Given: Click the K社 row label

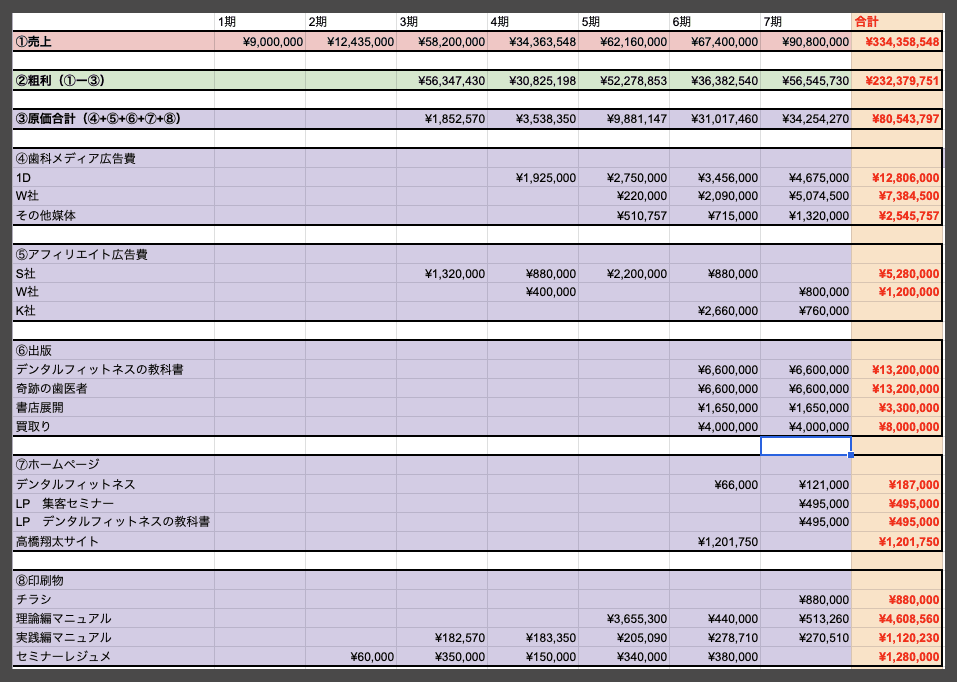Looking at the screenshot, I should pos(114,311).
